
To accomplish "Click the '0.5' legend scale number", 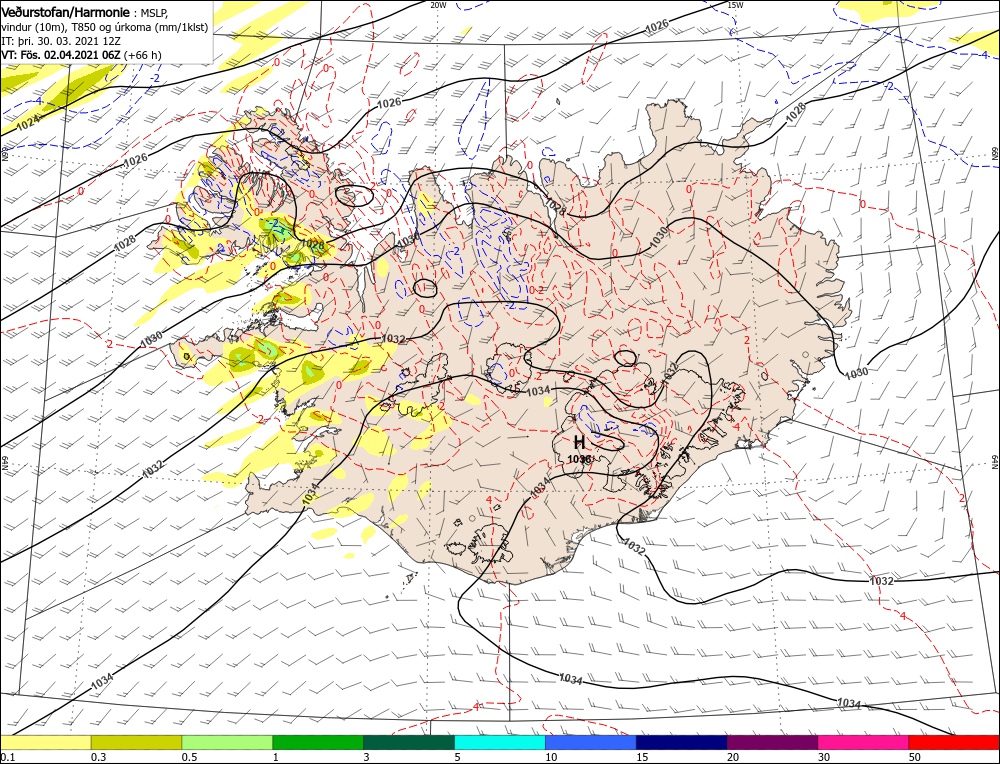I will click(x=189, y=756).
